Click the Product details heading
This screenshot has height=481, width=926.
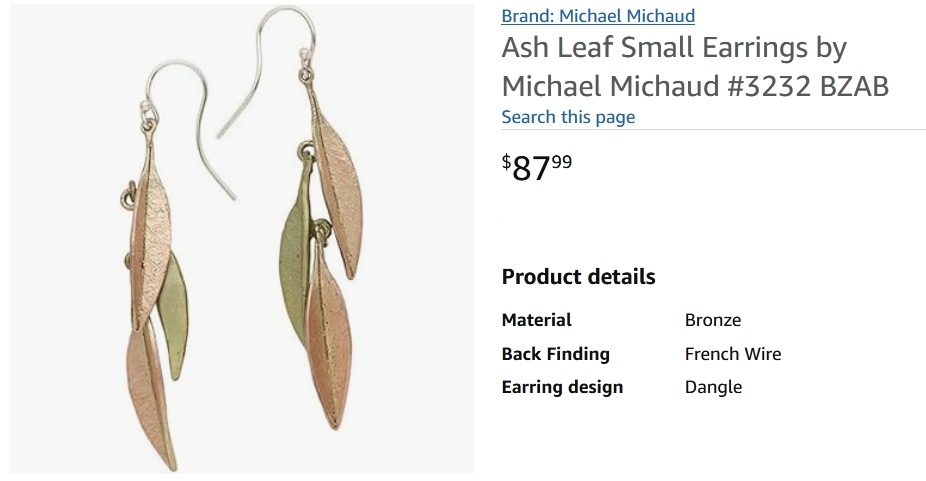(x=578, y=277)
